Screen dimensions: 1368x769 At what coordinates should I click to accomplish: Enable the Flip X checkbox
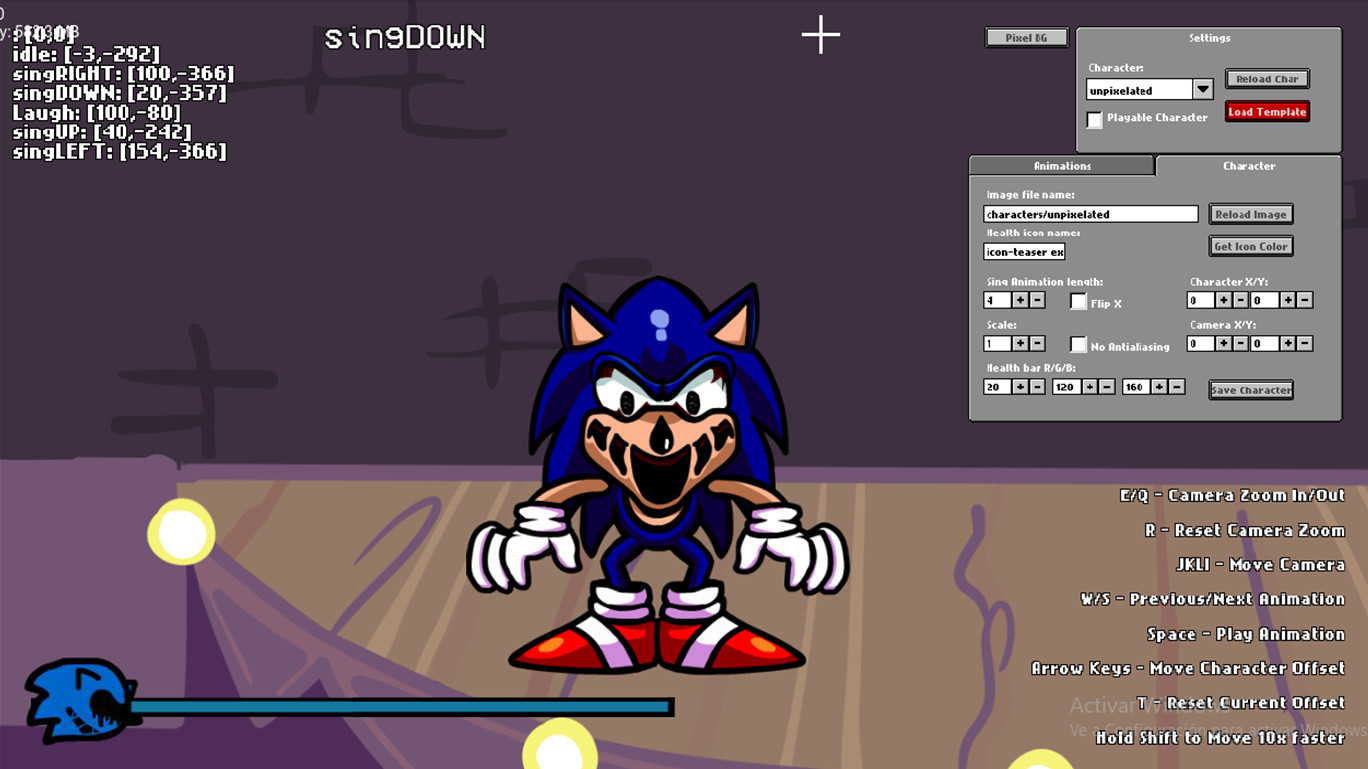1078,302
